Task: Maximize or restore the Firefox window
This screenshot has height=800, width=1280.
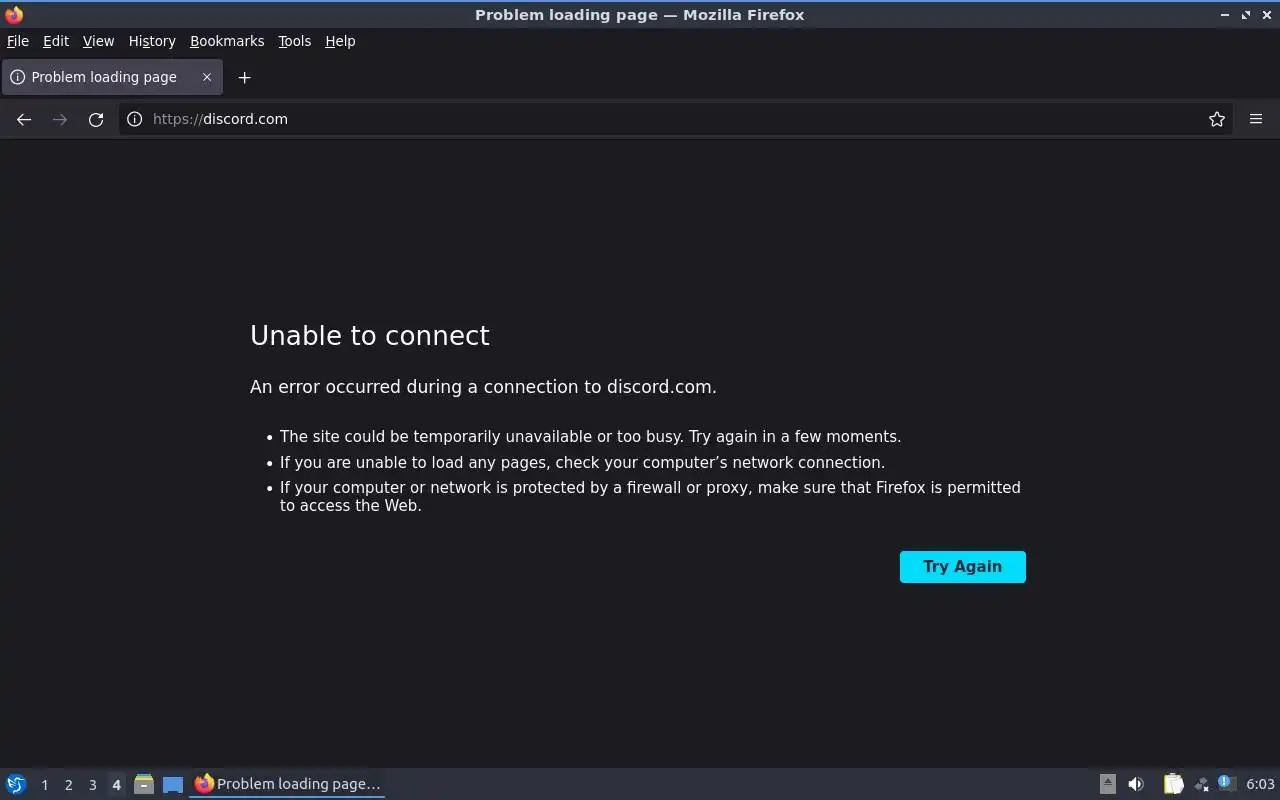Action: coord(1246,15)
